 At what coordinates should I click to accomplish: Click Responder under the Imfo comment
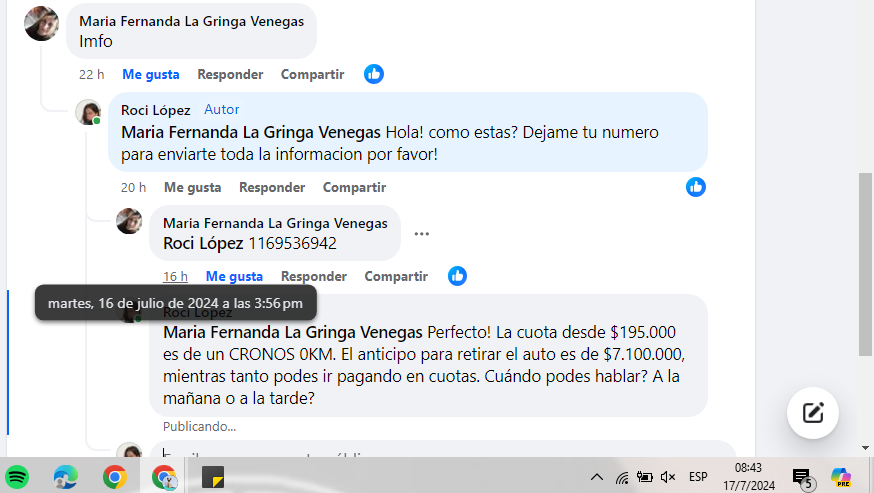click(x=230, y=74)
